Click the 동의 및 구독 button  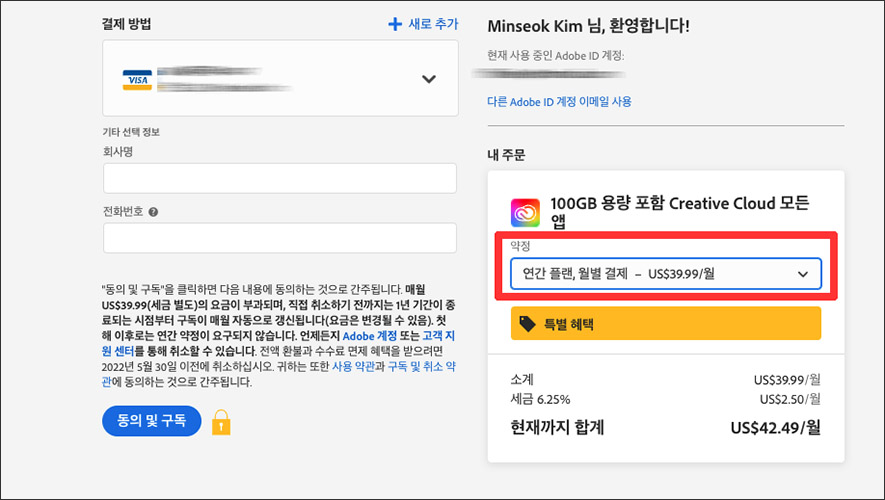151,420
